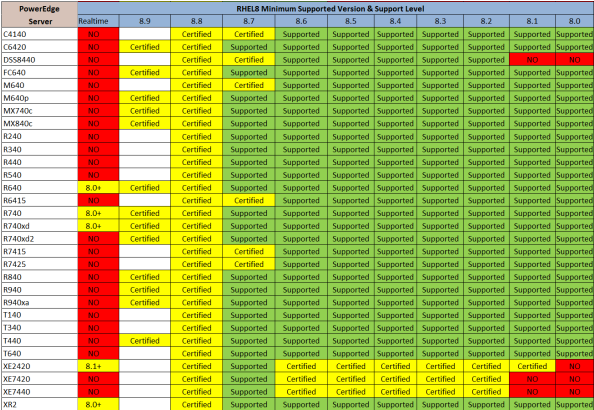Select the 8.1 NO cell for XE7440
The image size is (594, 410).
pos(533,392)
